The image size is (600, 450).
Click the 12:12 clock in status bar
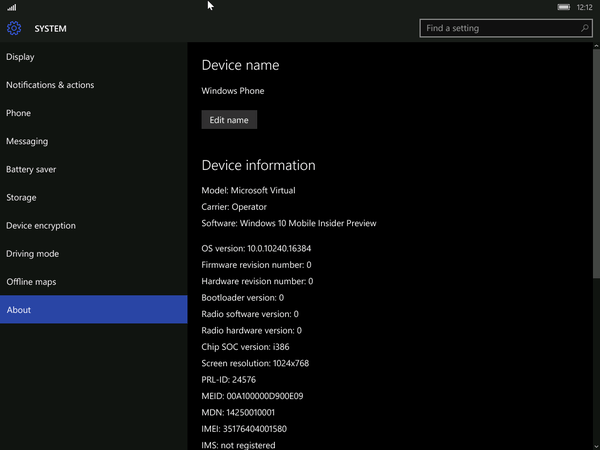pyautogui.click(x=584, y=7)
